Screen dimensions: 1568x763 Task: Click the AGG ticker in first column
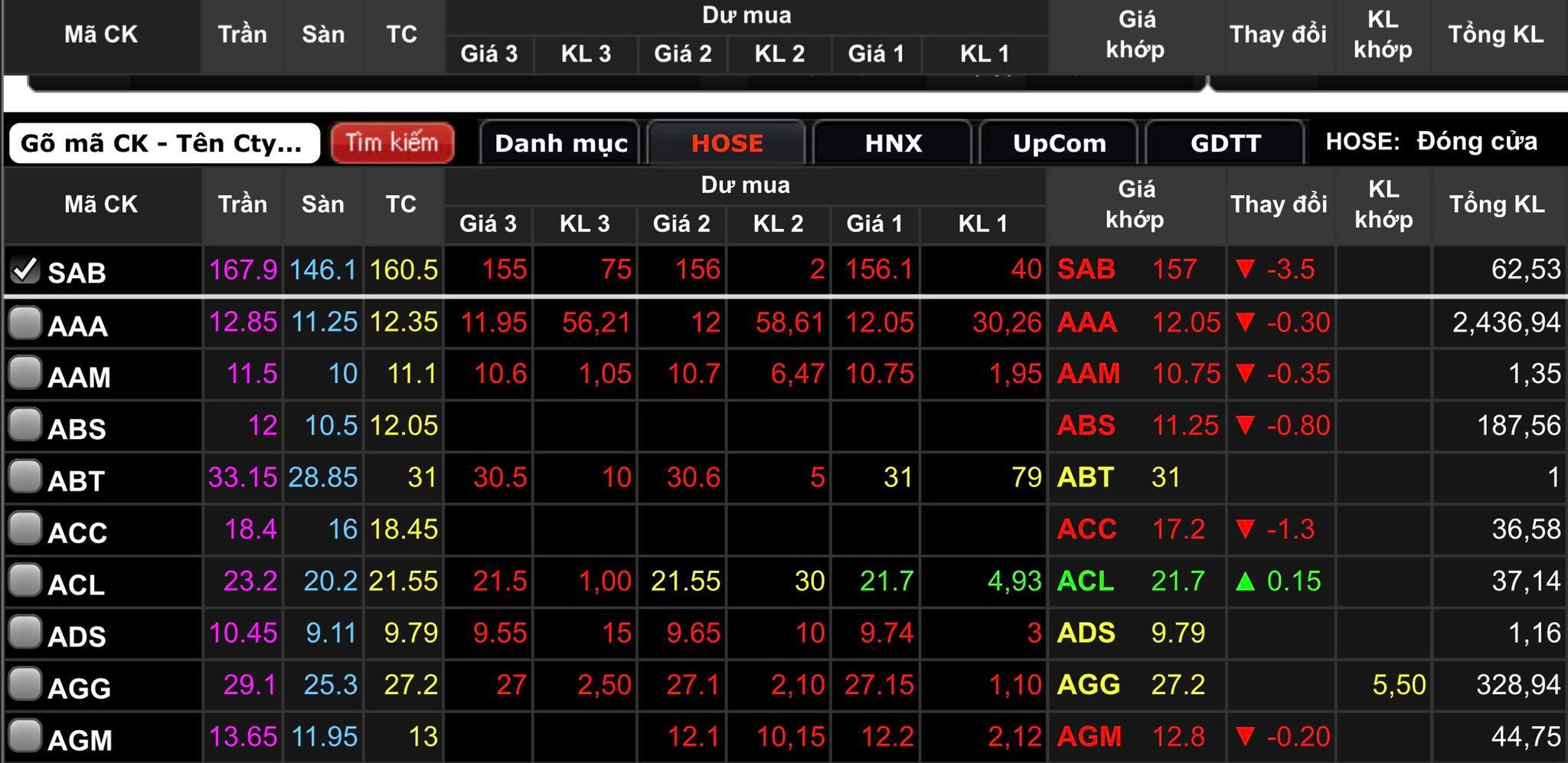79,687
